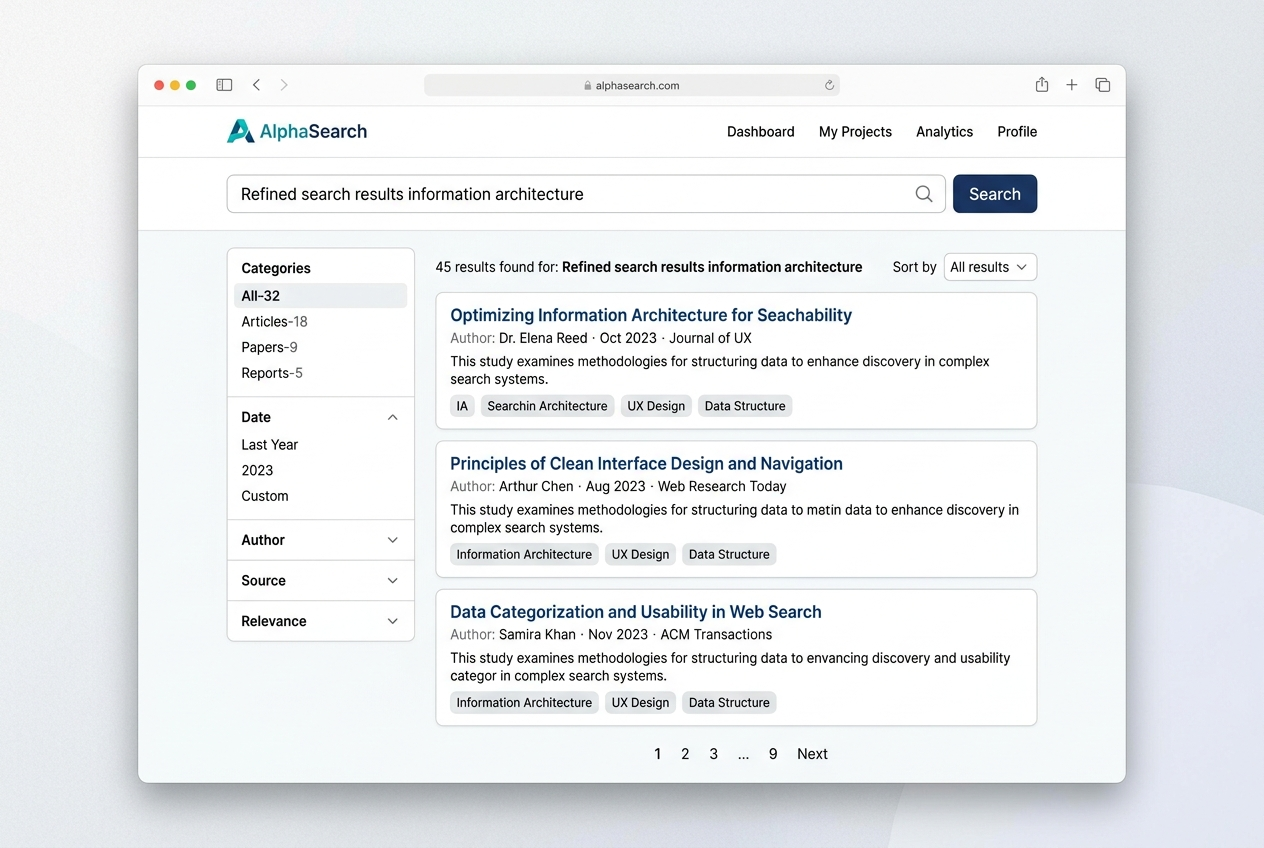
Task: Open the Optimizing Information Architecture article link
Action: click(650, 315)
